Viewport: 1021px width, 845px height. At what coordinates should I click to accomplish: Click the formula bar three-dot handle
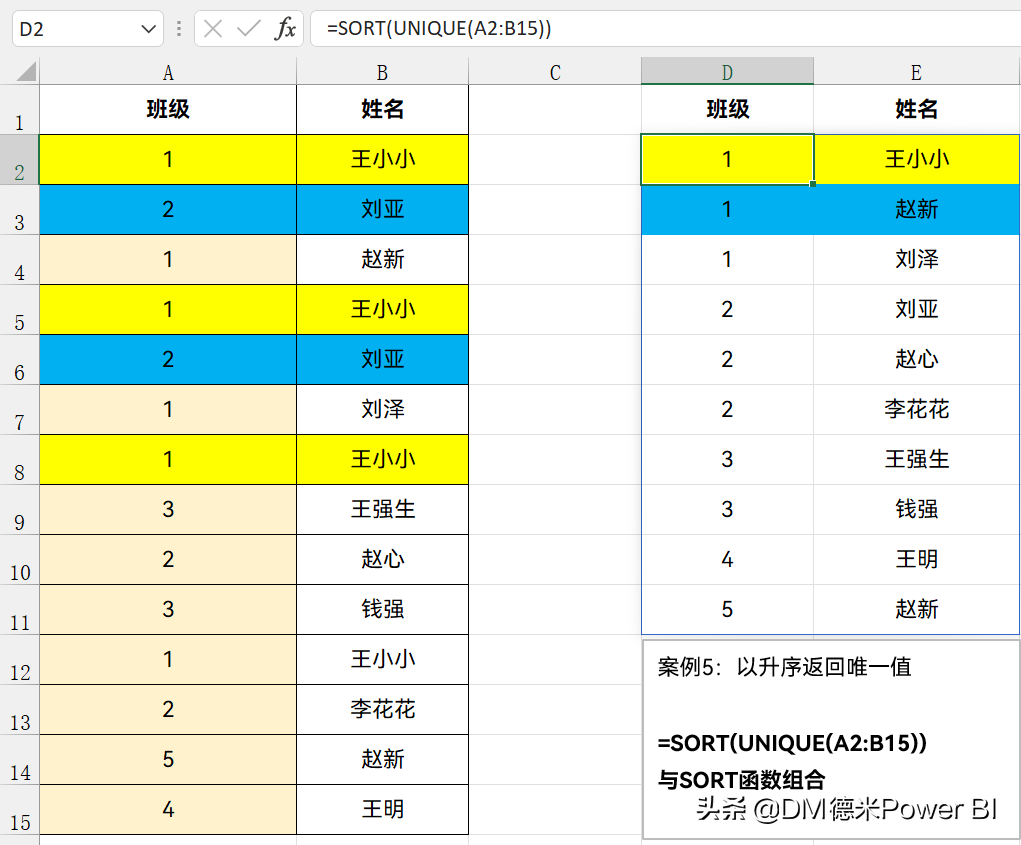point(179,29)
